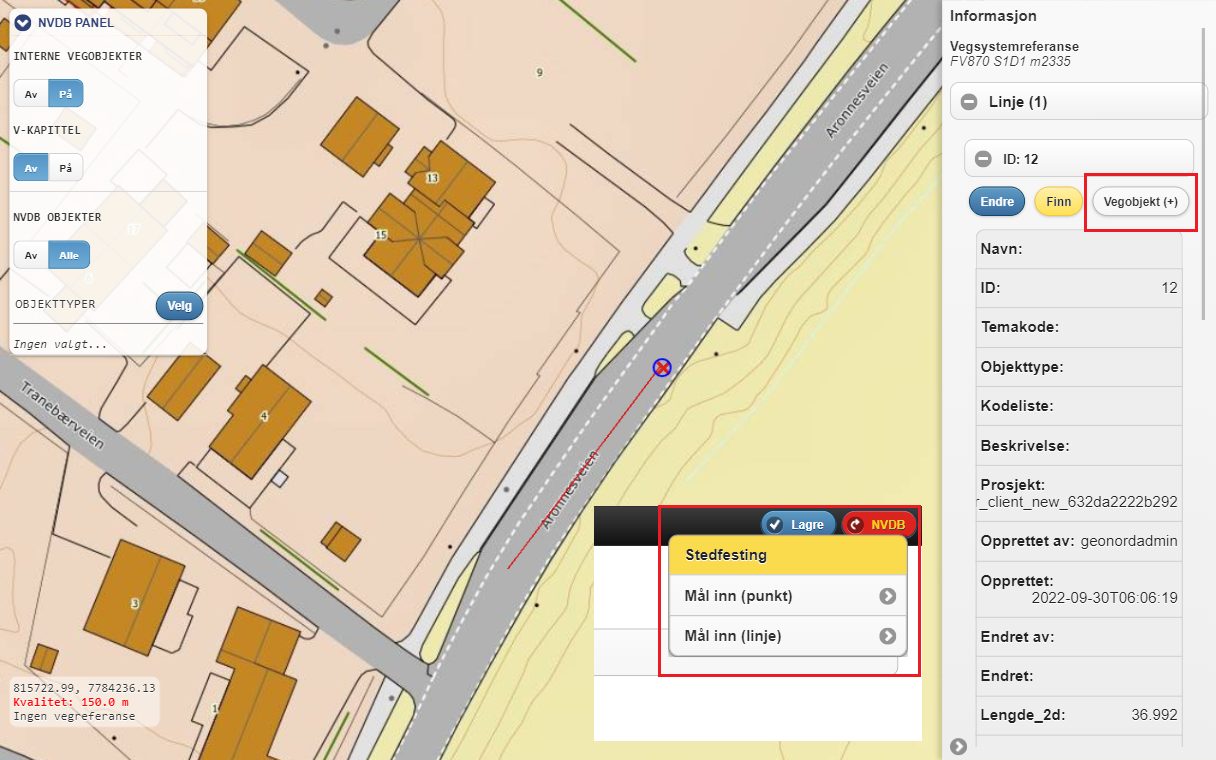Image resolution: width=1216 pixels, height=760 pixels.
Task: Open the Velg object types button
Action: [180, 307]
